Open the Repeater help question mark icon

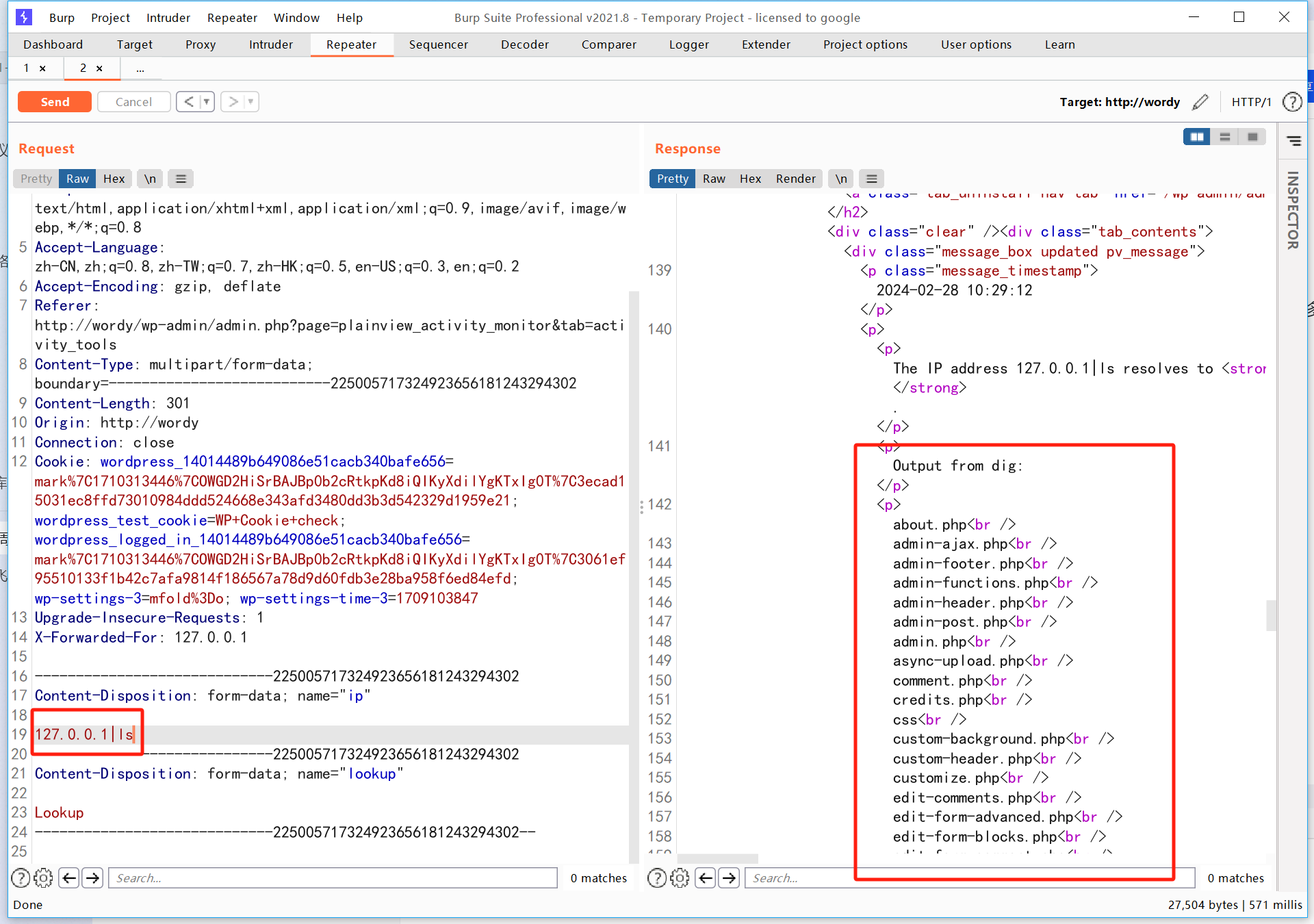(x=1292, y=102)
